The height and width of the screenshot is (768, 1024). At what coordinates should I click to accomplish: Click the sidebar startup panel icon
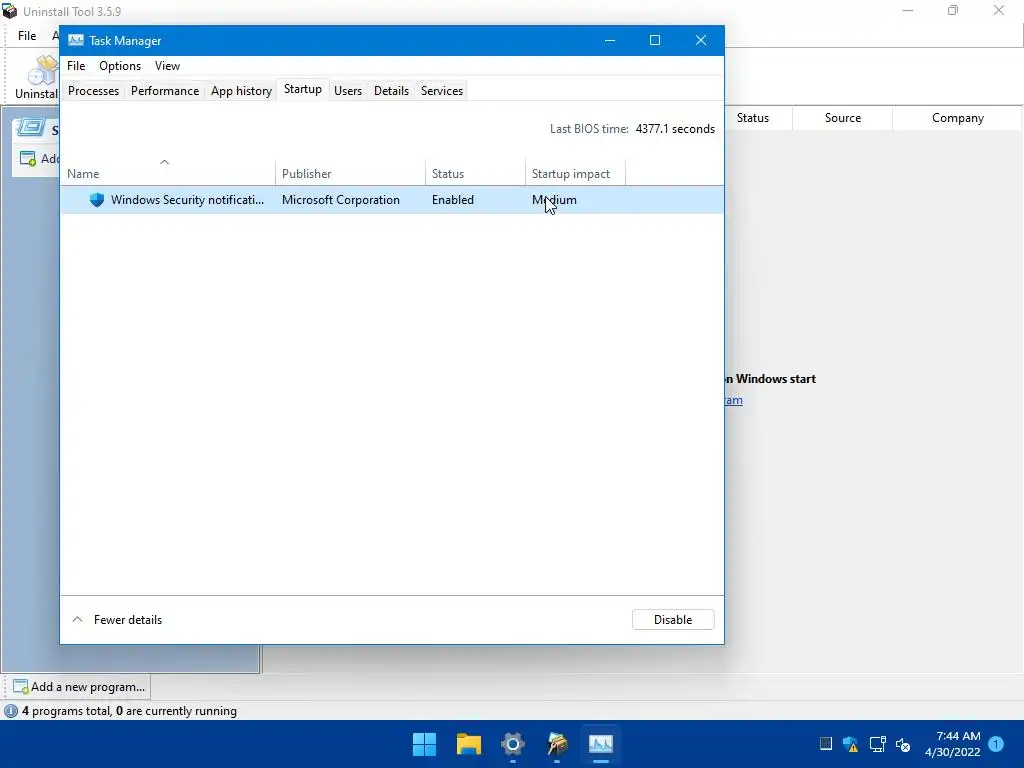point(31,128)
